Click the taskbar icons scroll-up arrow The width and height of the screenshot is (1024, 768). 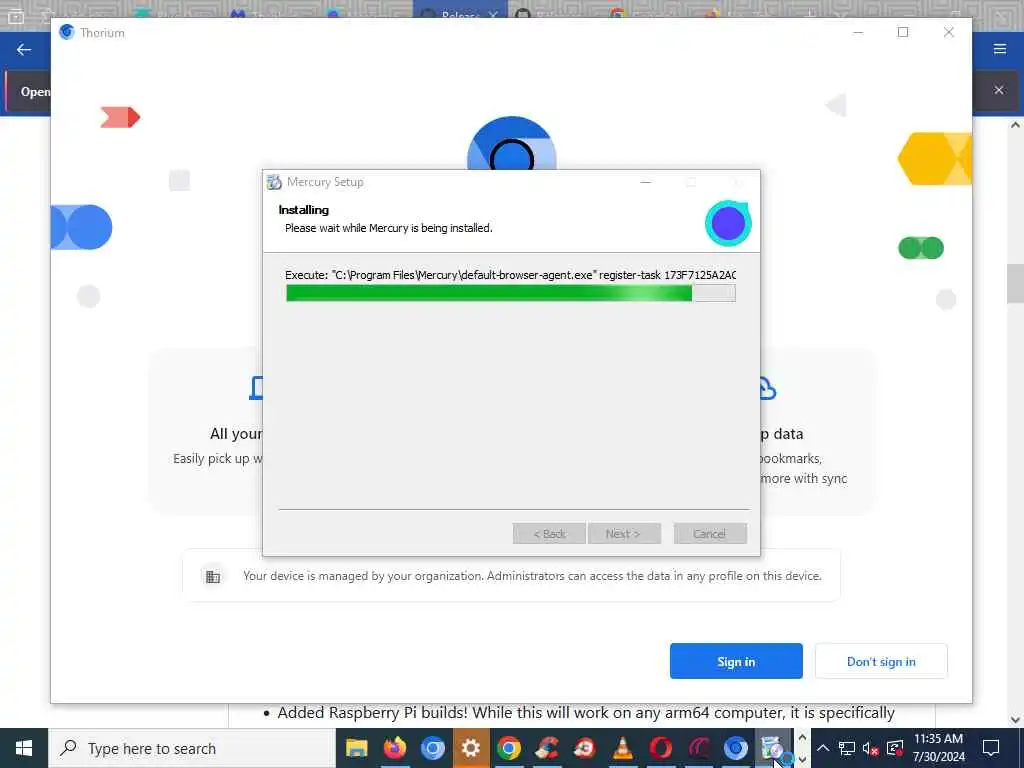tap(802, 738)
